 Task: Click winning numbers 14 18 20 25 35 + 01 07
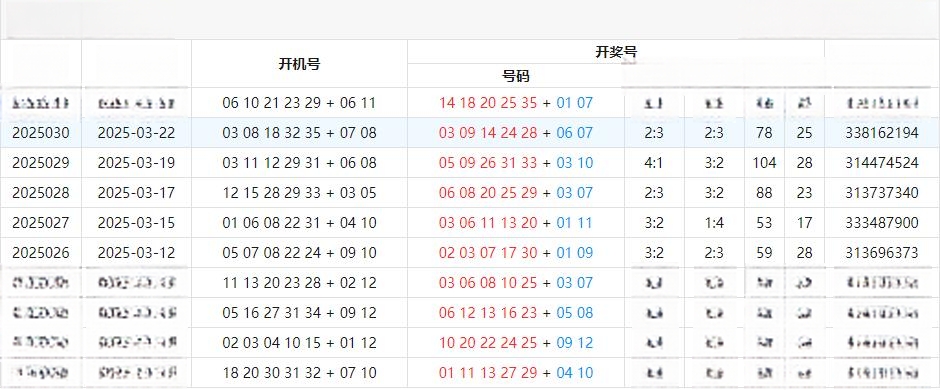tap(516, 103)
